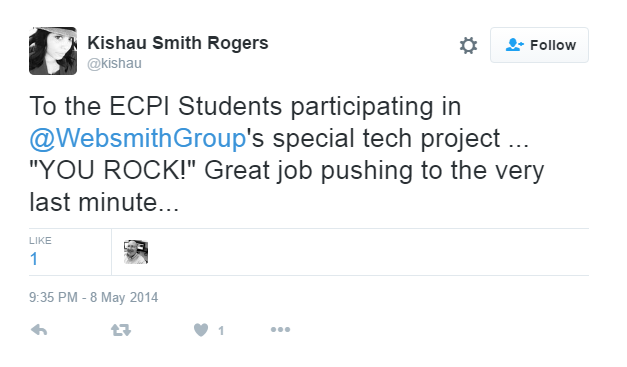The width and height of the screenshot is (627, 367).
Task: Open the 9:35 PM timestamp permalink
Action: 93,297
